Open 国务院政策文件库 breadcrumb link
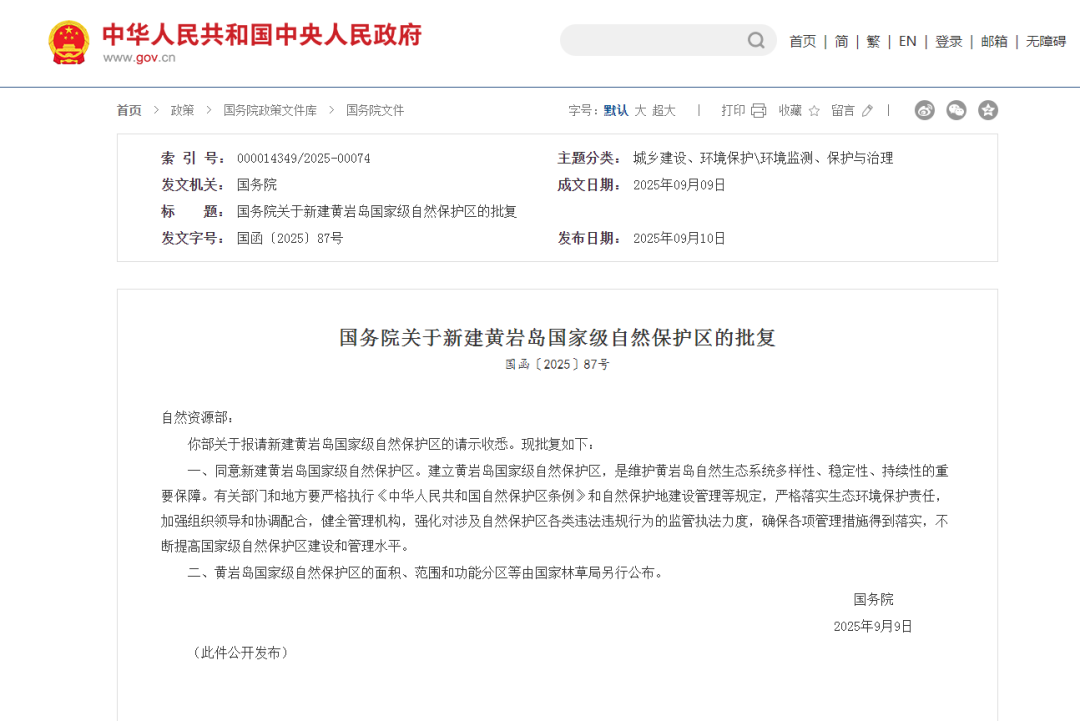The image size is (1080, 721). [270, 110]
